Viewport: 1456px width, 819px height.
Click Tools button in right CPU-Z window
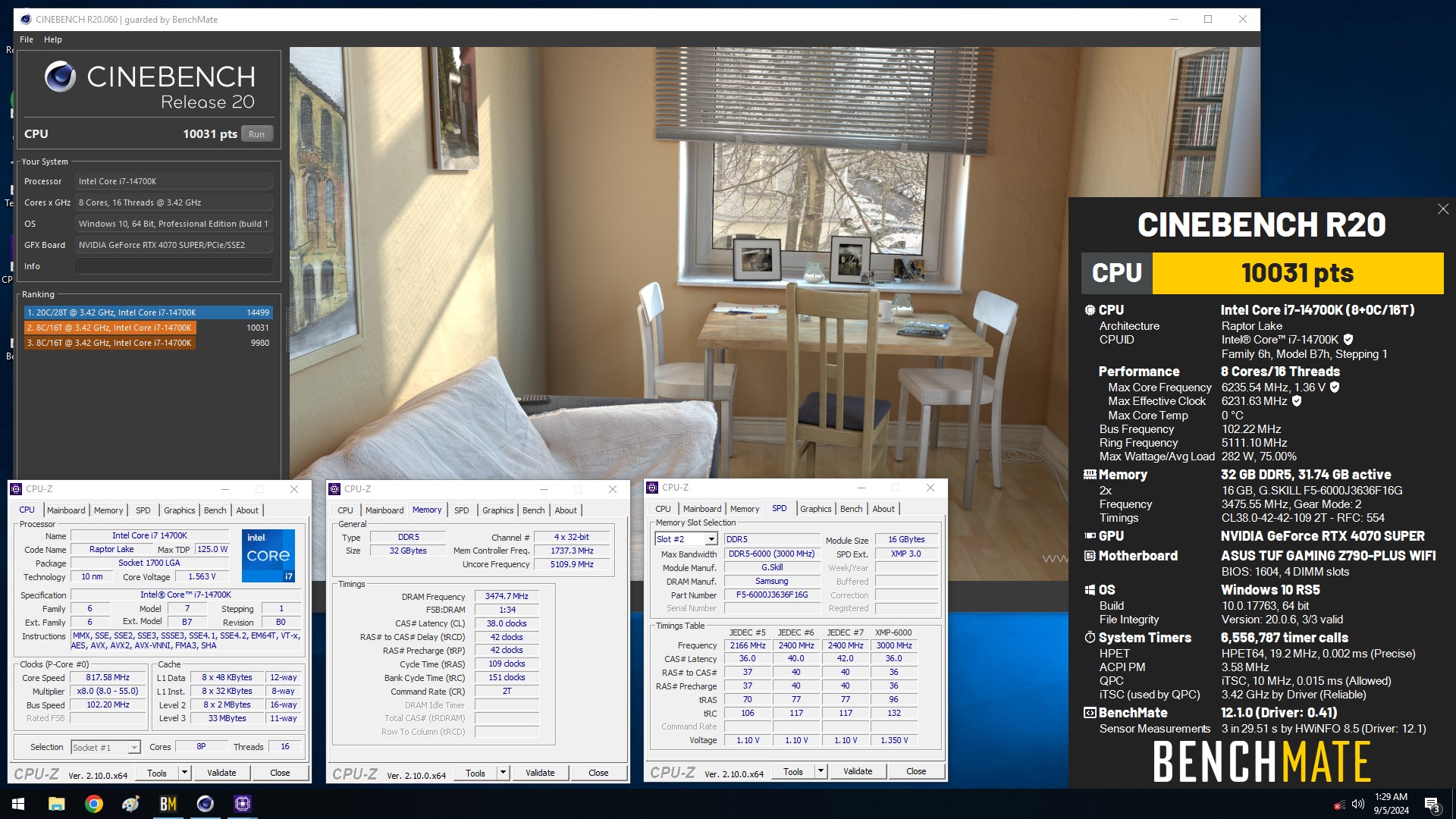pos(793,771)
